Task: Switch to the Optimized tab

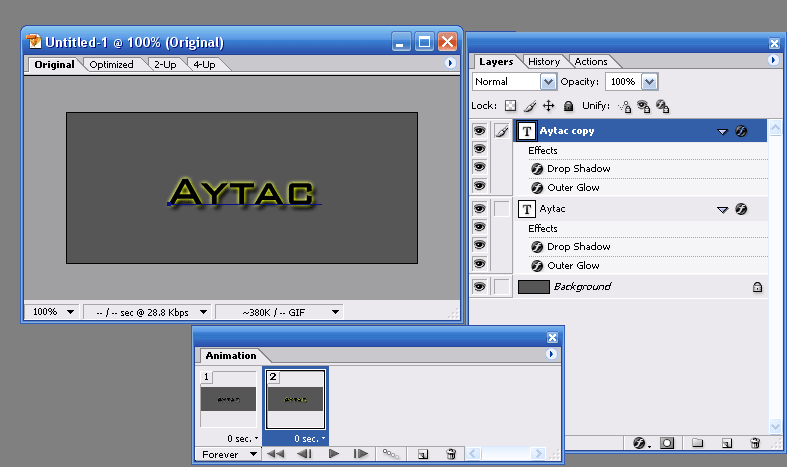Action: pyautogui.click(x=111, y=64)
